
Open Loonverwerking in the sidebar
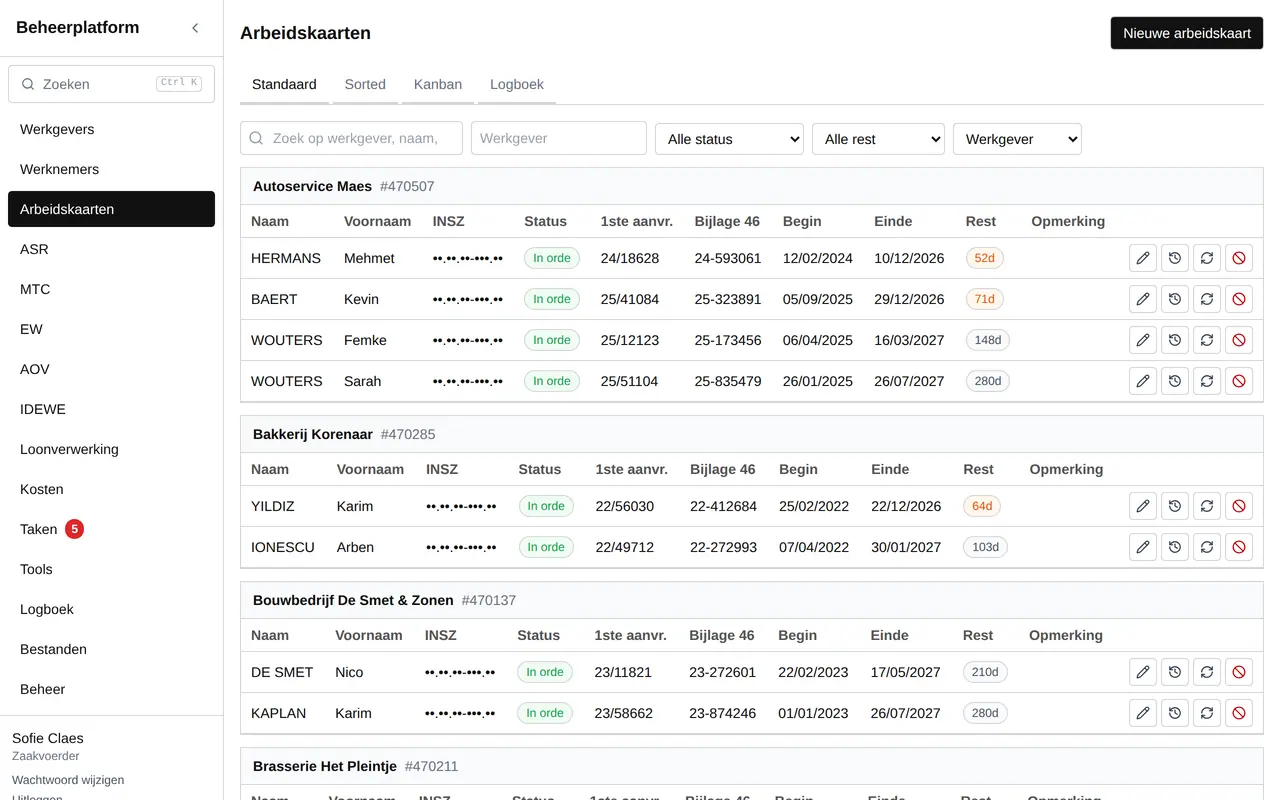coord(111,449)
